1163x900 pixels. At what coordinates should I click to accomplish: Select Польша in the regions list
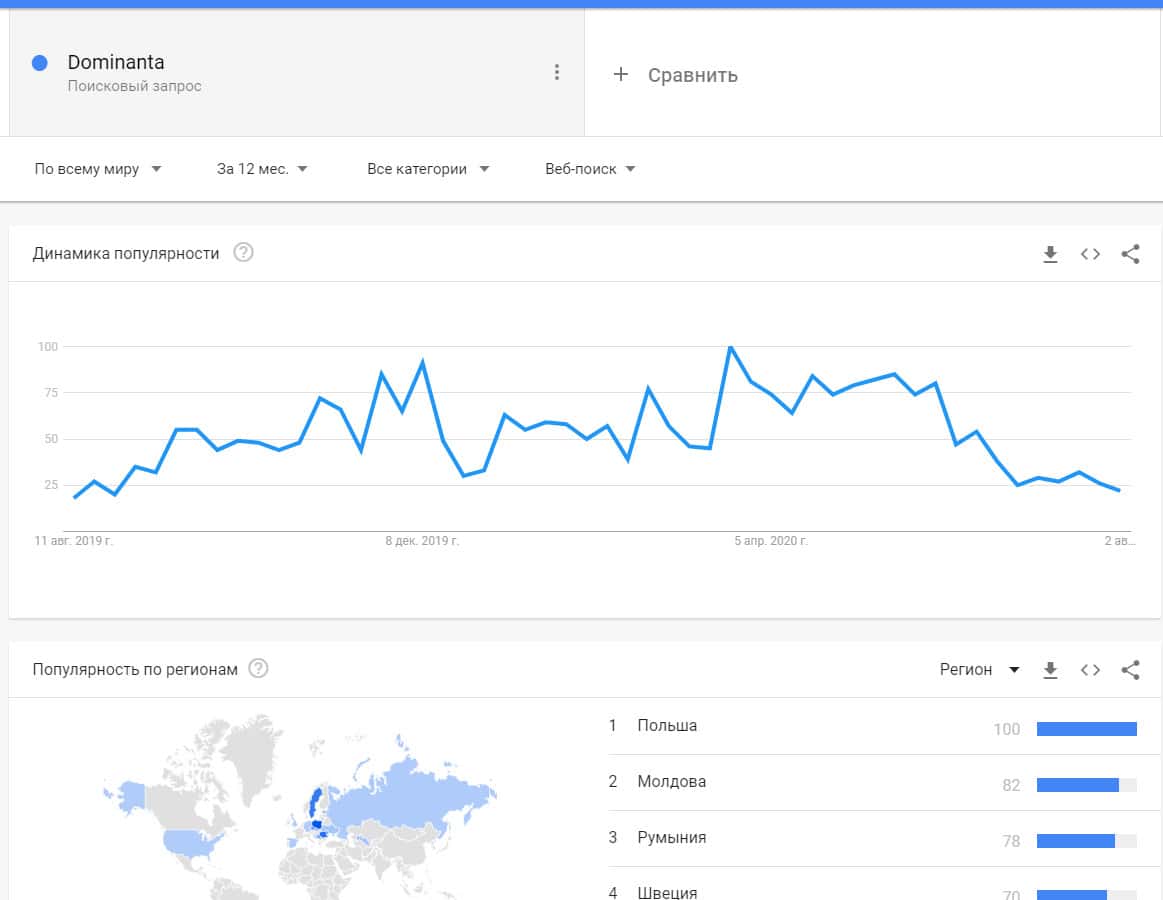tap(667, 726)
